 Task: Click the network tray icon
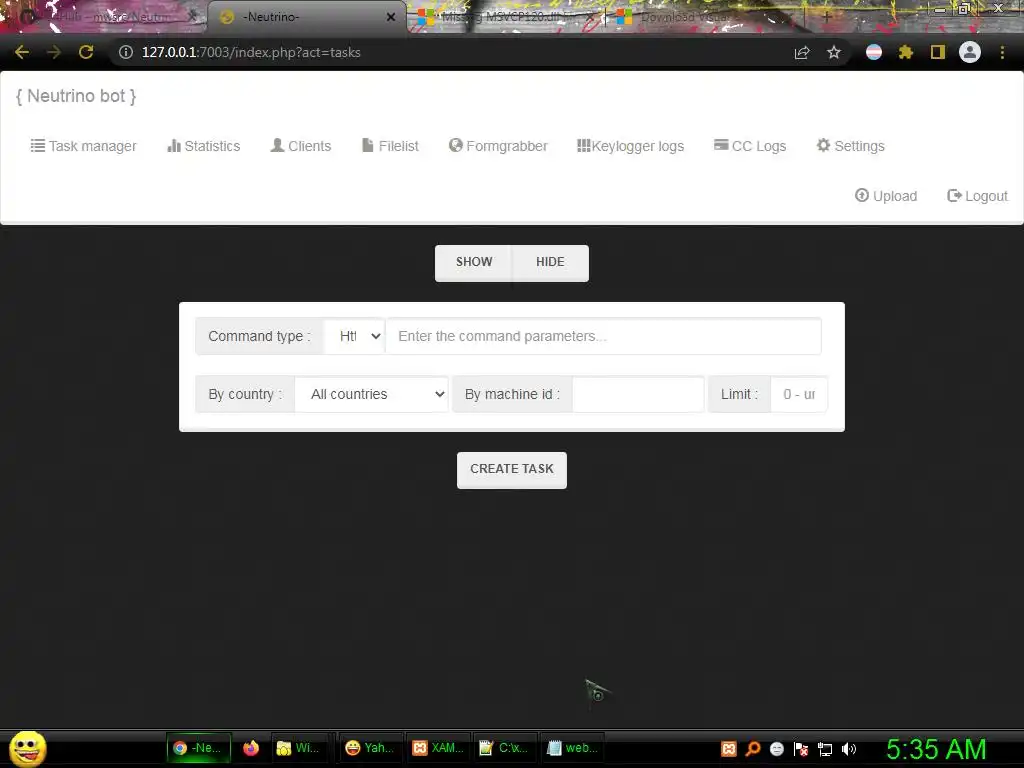click(825, 749)
